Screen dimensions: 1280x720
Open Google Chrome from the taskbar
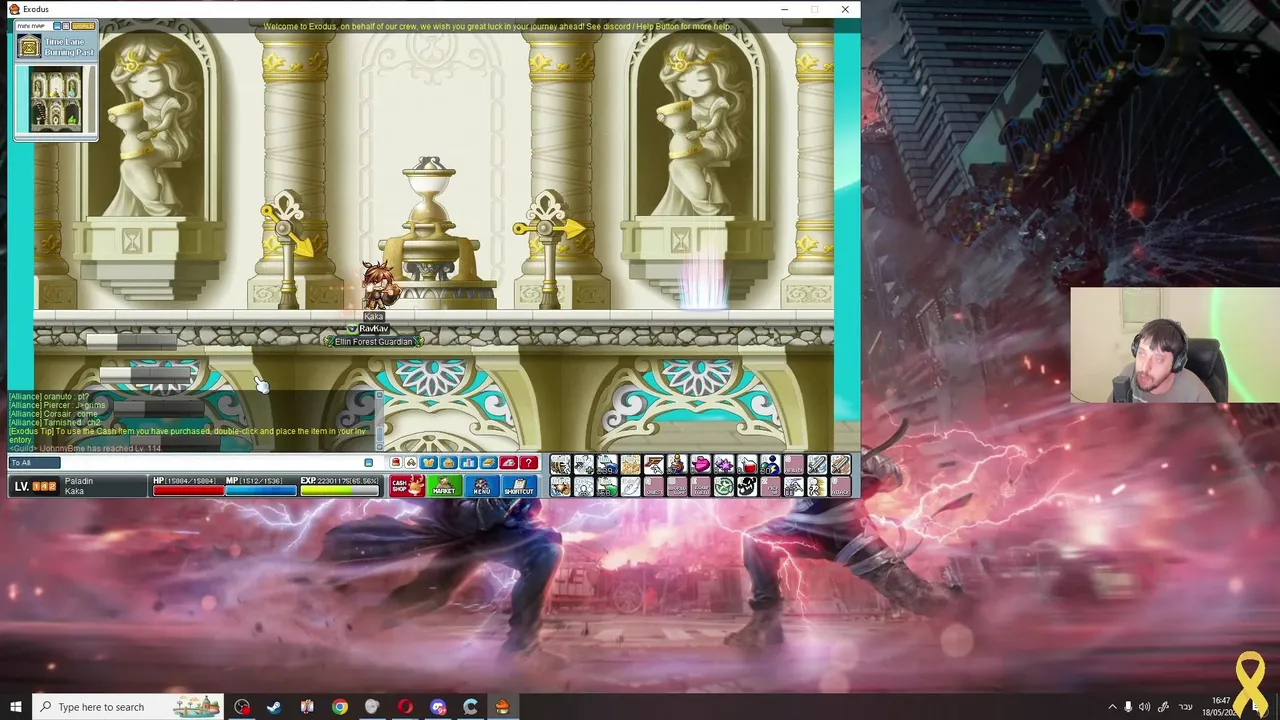[x=340, y=707]
